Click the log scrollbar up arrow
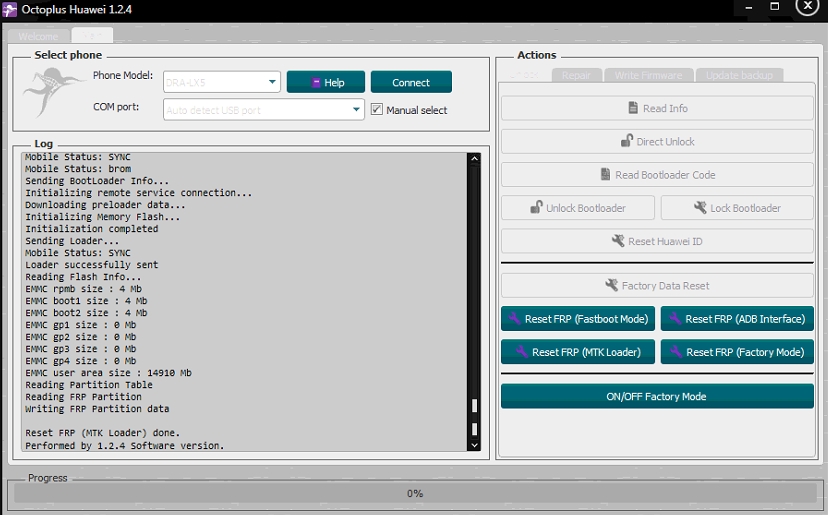The height and width of the screenshot is (515, 828). pos(474,158)
